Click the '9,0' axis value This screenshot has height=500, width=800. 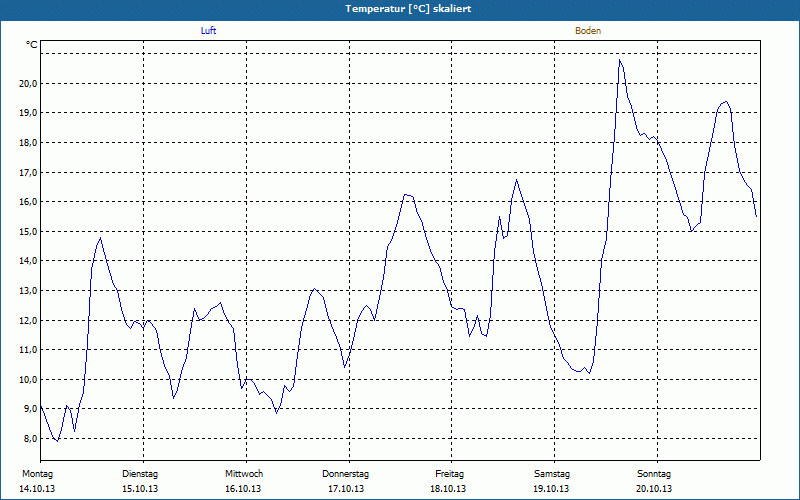pos(30,409)
